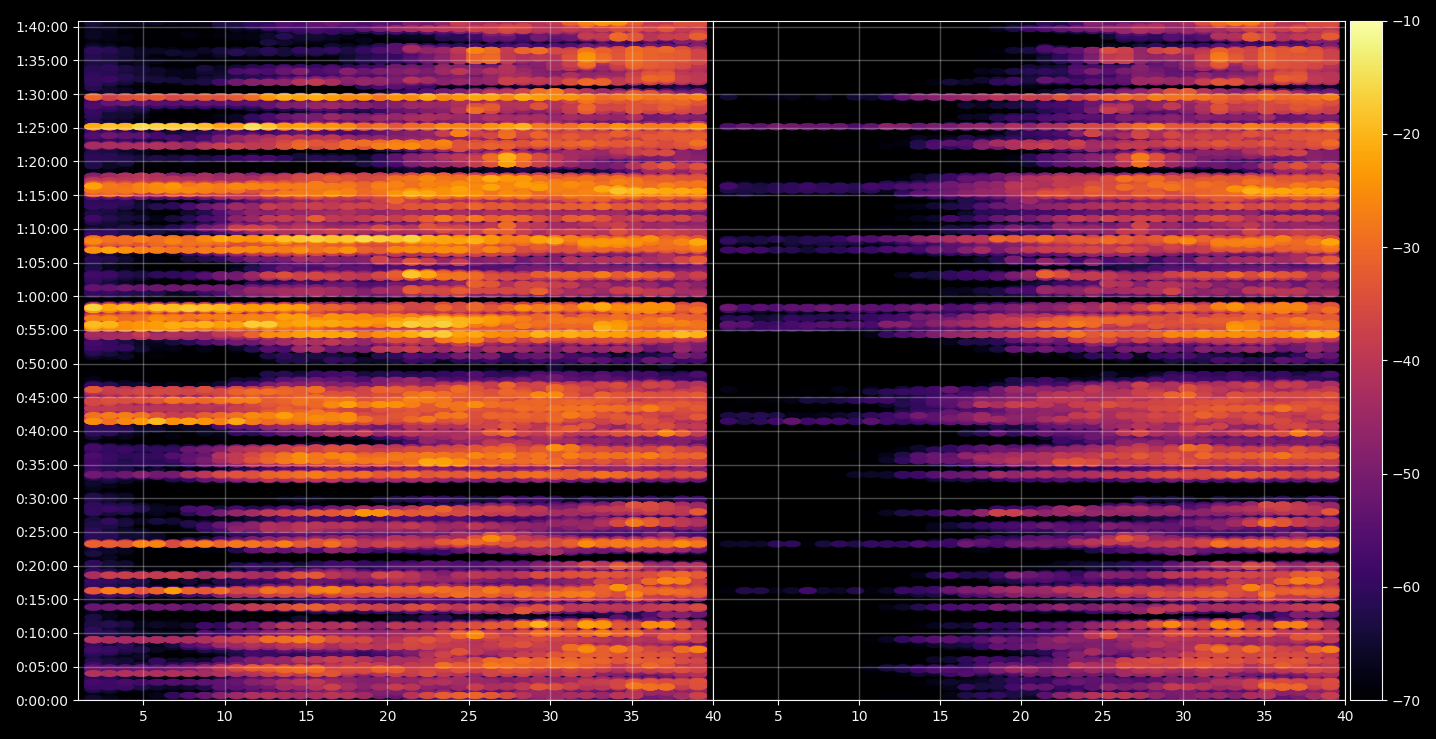Click the inferno colorbar gradient strip
Viewport: 1436px width, 739px height.
tap(1366, 361)
